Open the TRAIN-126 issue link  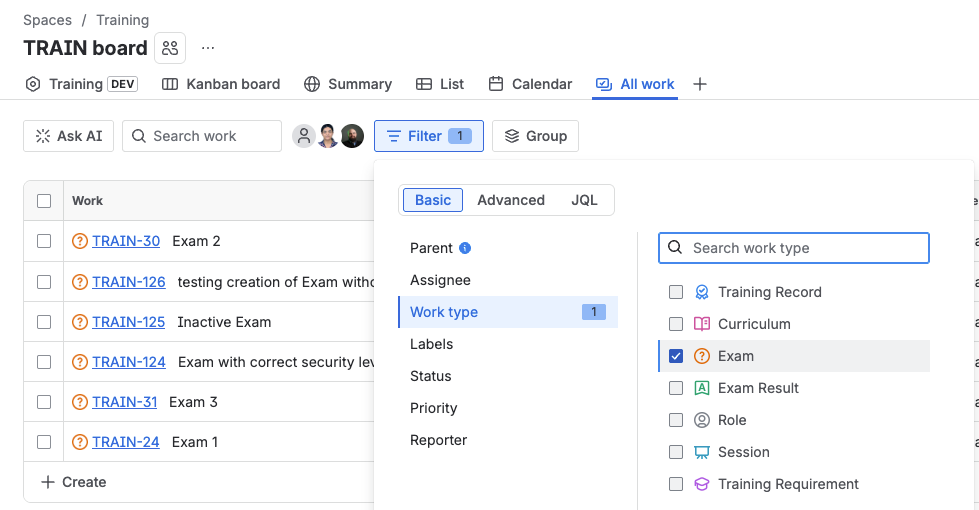tap(129, 282)
